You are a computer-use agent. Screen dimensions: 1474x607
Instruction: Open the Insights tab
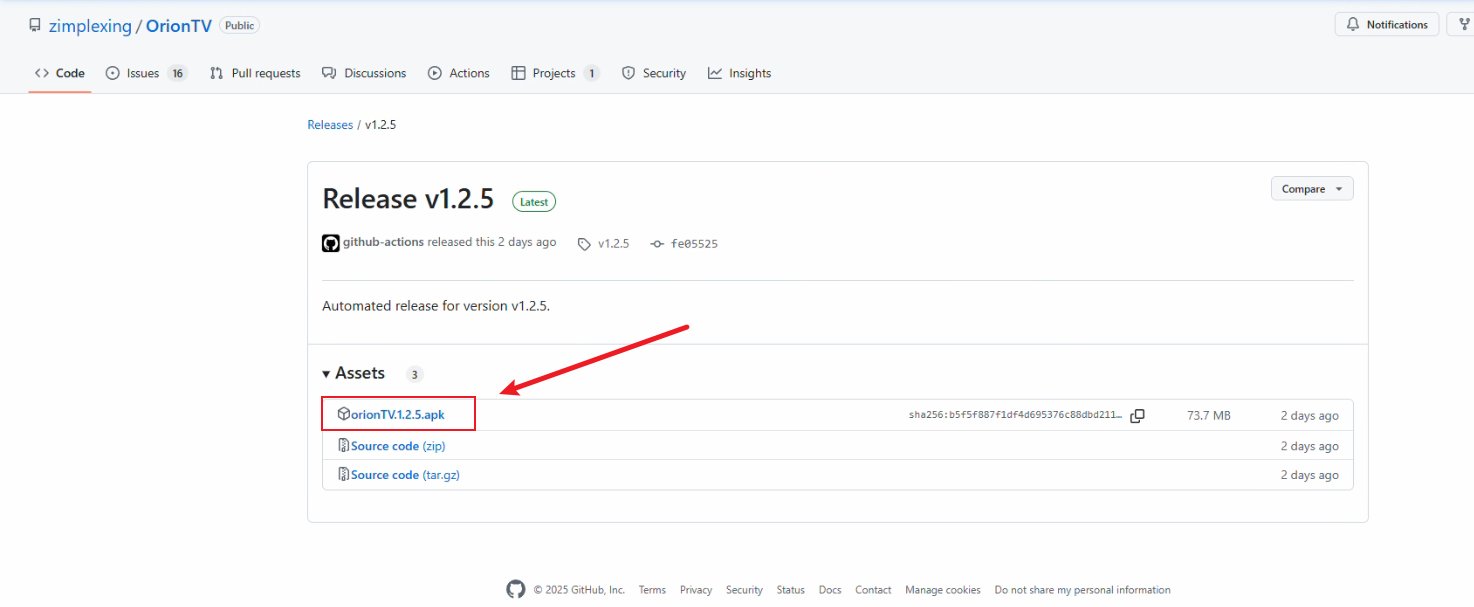(x=740, y=73)
